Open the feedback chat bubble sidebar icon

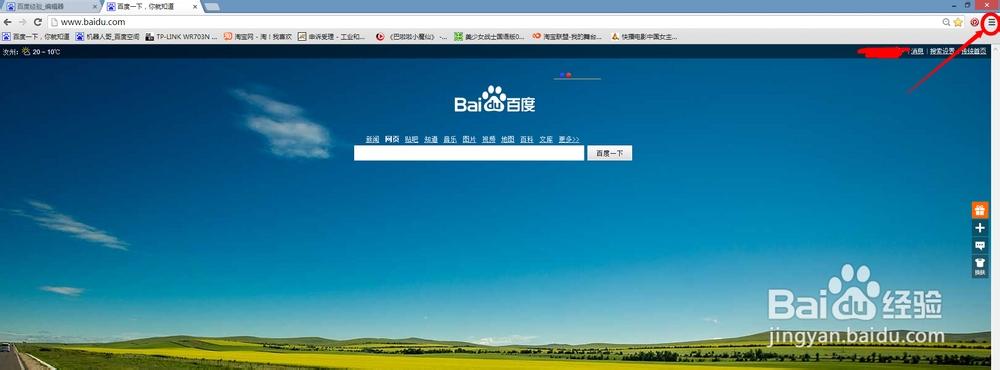[x=980, y=246]
